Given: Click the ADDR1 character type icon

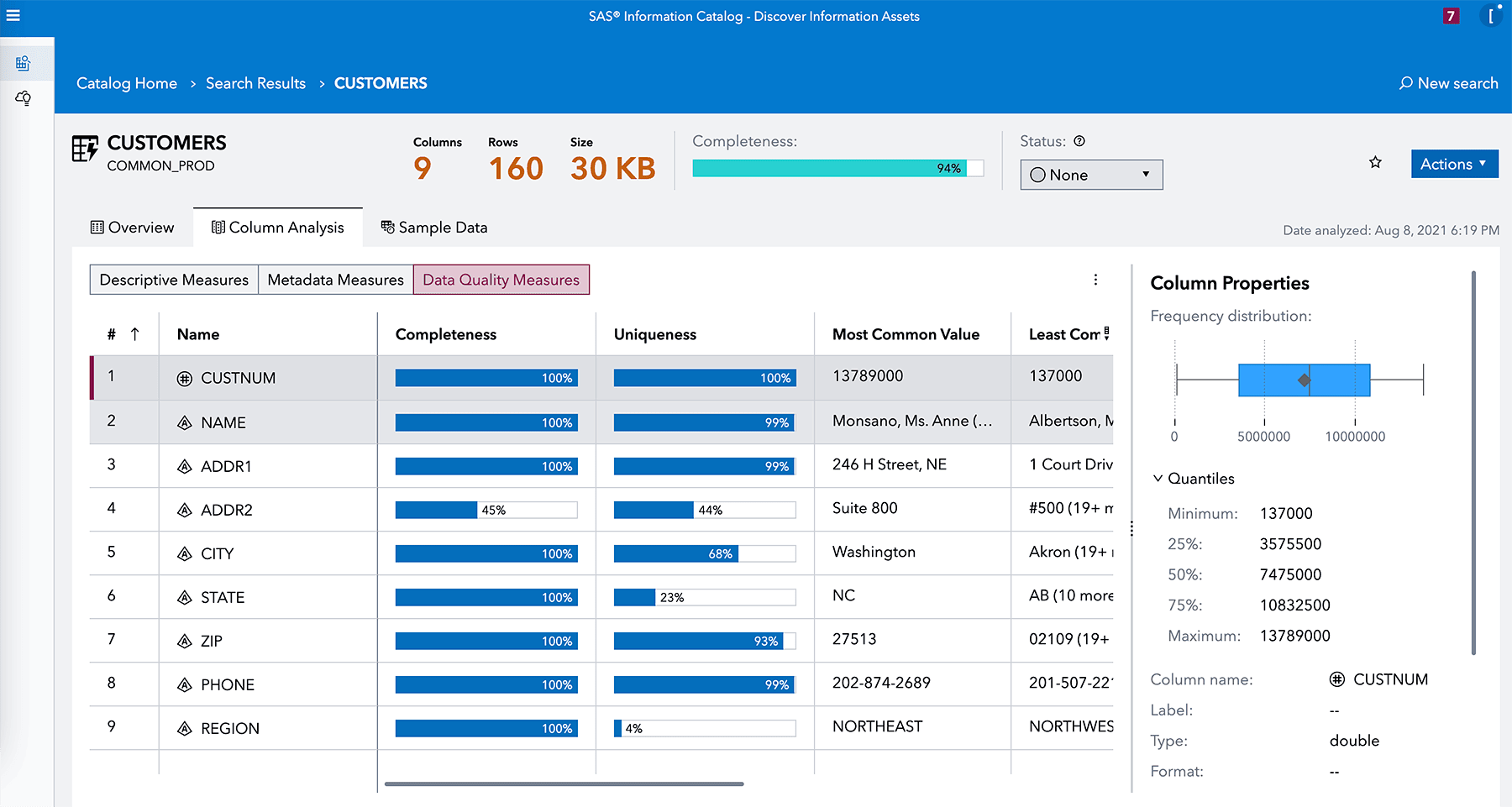Looking at the screenshot, I should coord(185,467).
